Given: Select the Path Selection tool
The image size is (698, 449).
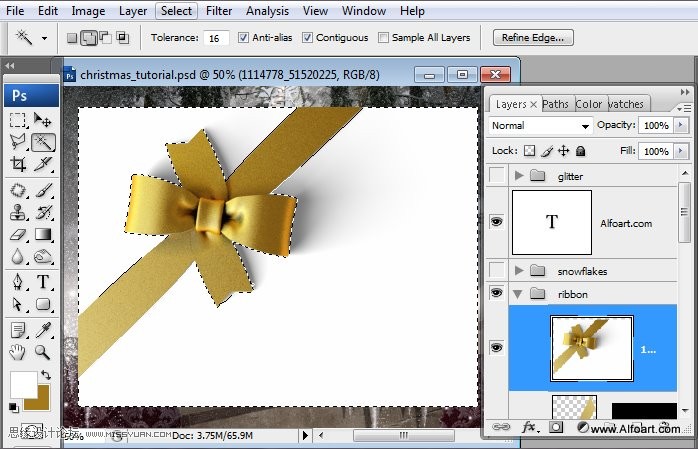Looking at the screenshot, I should point(18,304).
